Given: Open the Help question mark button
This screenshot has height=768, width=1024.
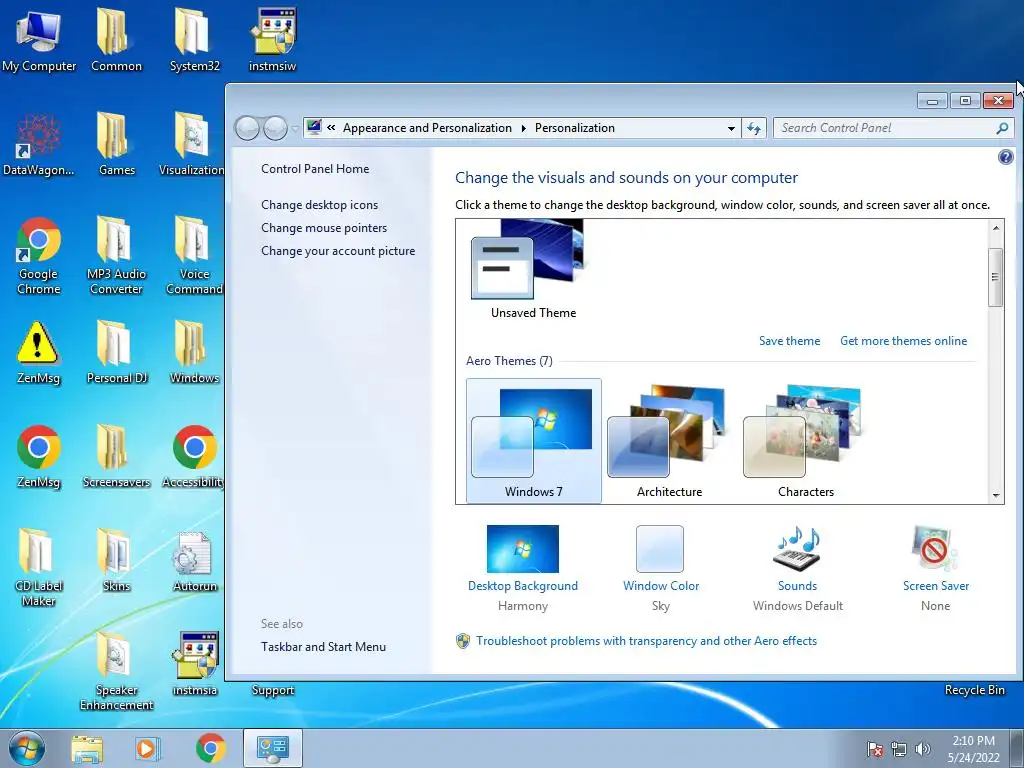Looking at the screenshot, I should [x=1006, y=157].
